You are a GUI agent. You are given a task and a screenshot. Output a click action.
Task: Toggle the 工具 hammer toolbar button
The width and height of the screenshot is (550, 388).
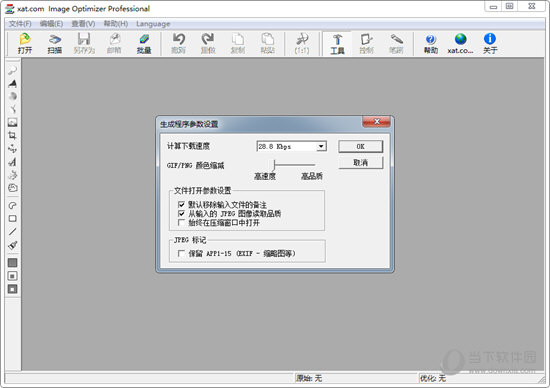[x=337, y=44]
